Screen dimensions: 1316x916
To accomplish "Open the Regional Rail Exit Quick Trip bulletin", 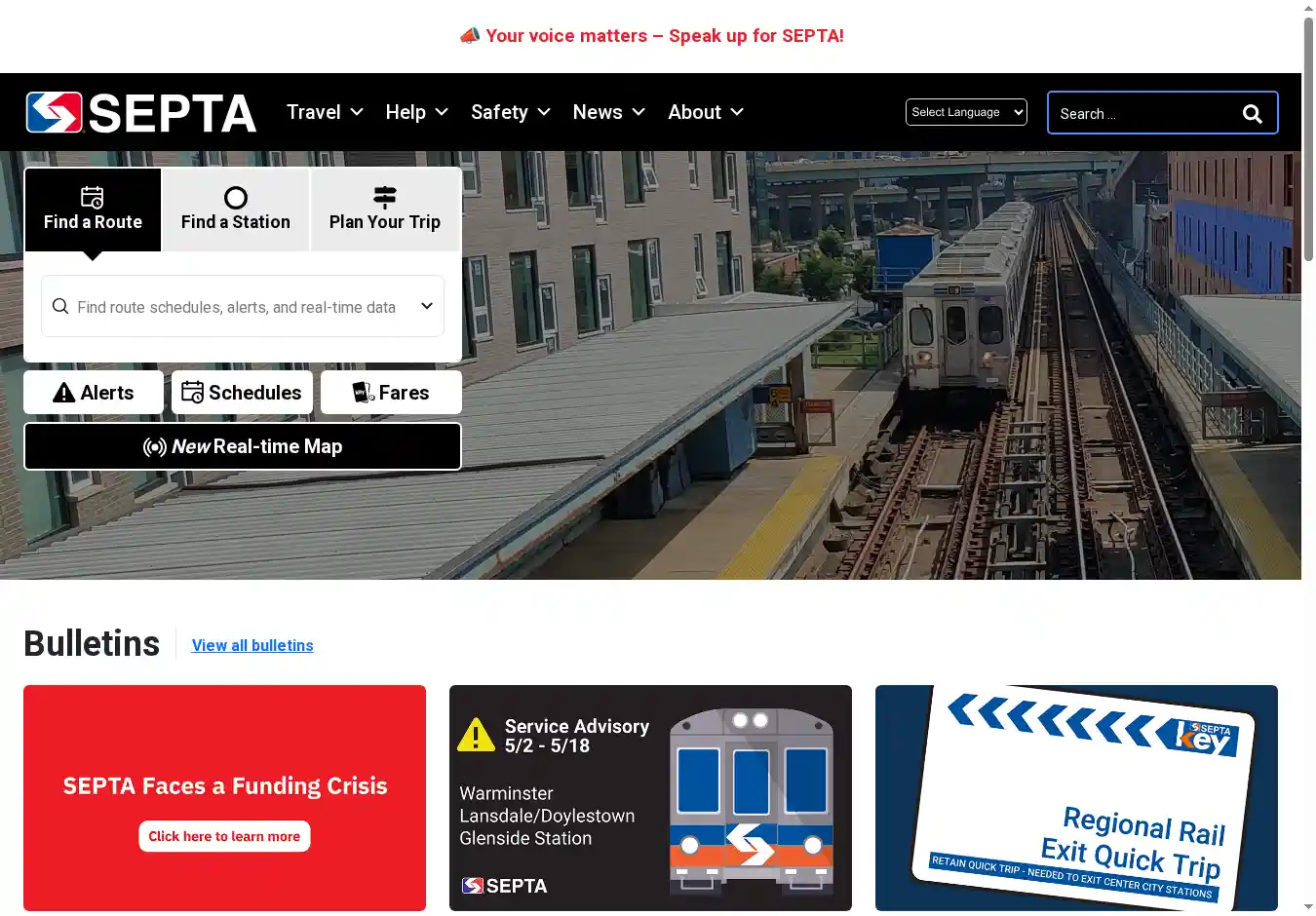I will pyautogui.click(x=1076, y=798).
